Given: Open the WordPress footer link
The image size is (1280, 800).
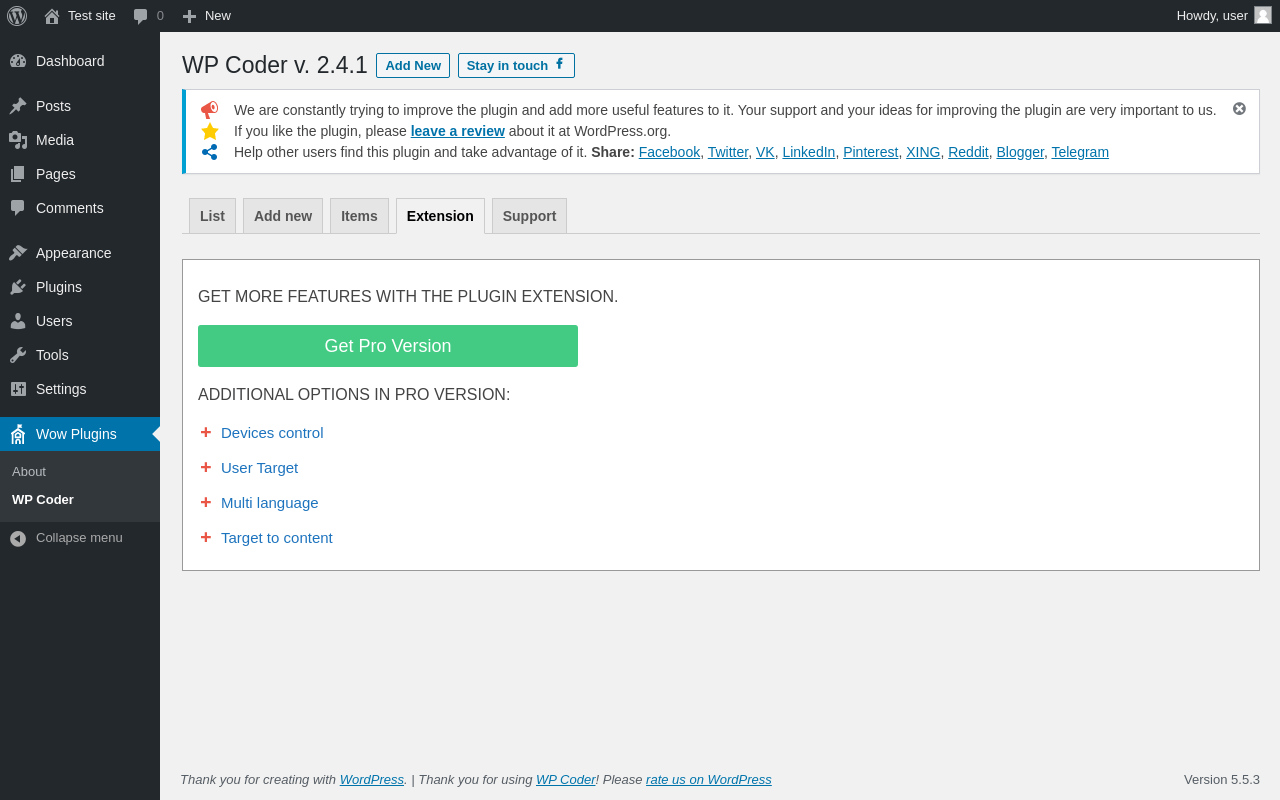Looking at the screenshot, I should [x=372, y=779].
